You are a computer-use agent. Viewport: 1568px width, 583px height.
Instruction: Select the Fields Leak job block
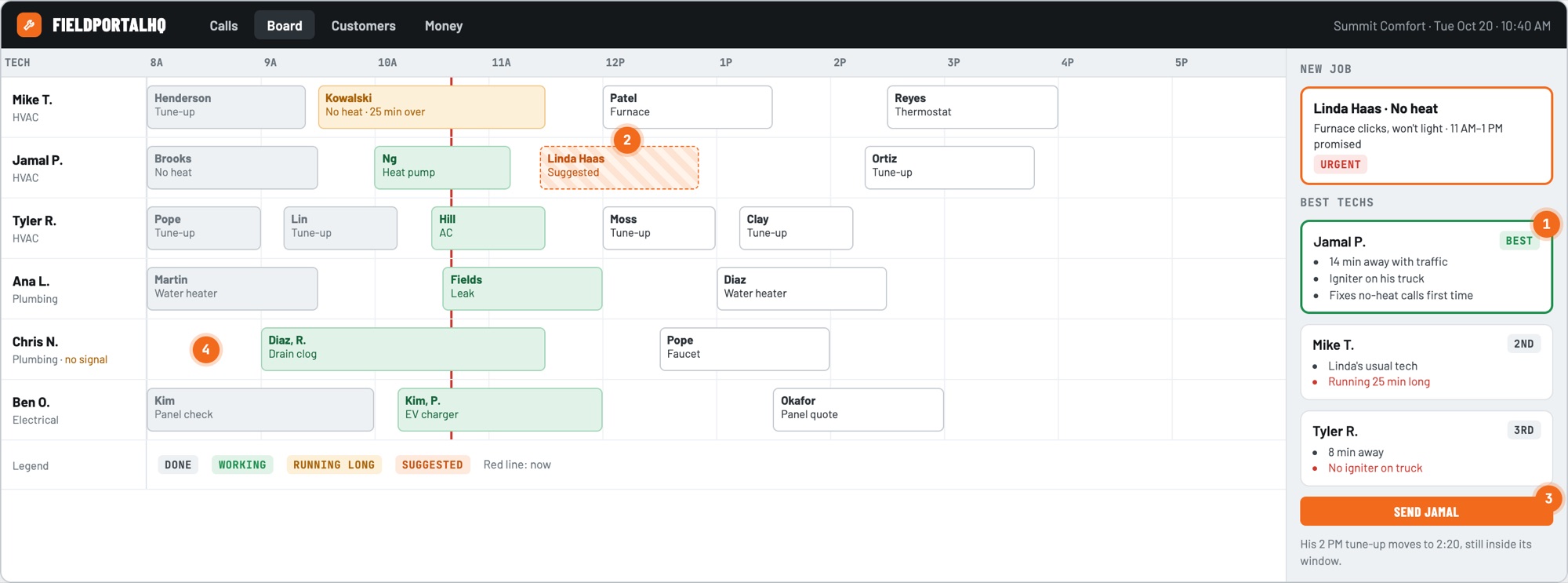(x=522, y=288)
